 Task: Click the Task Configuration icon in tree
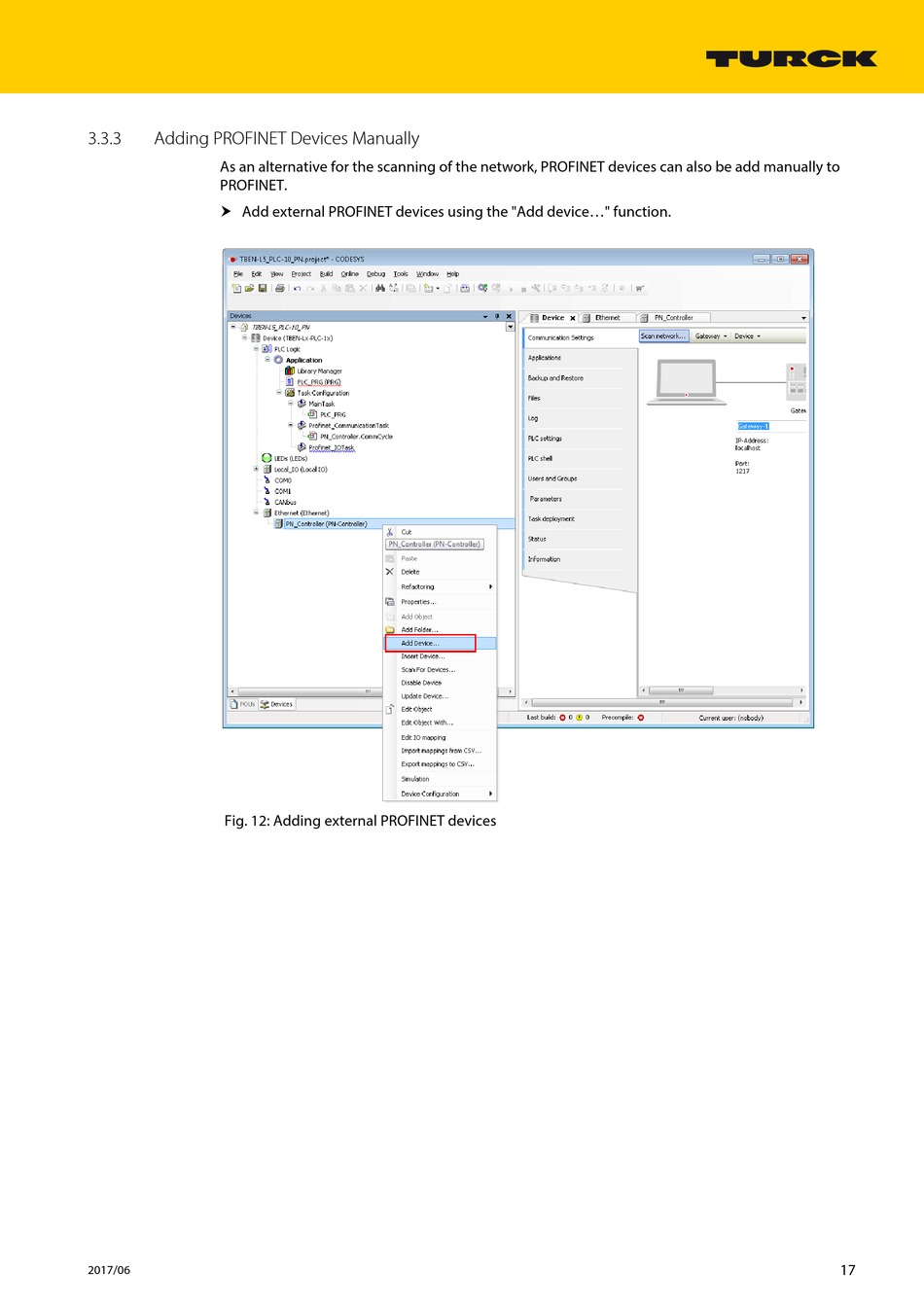(290, 393)
